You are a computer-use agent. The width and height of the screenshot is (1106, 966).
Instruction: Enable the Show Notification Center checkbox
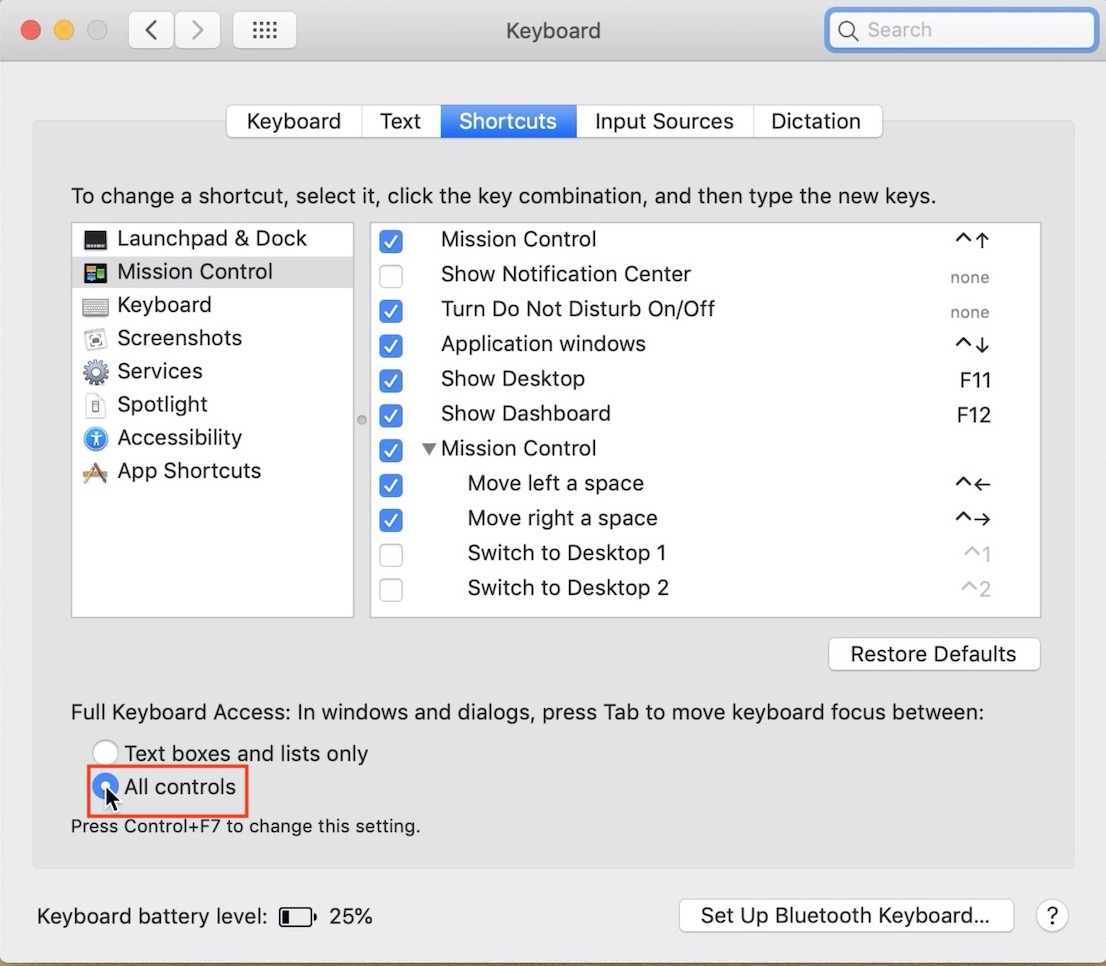391,276
